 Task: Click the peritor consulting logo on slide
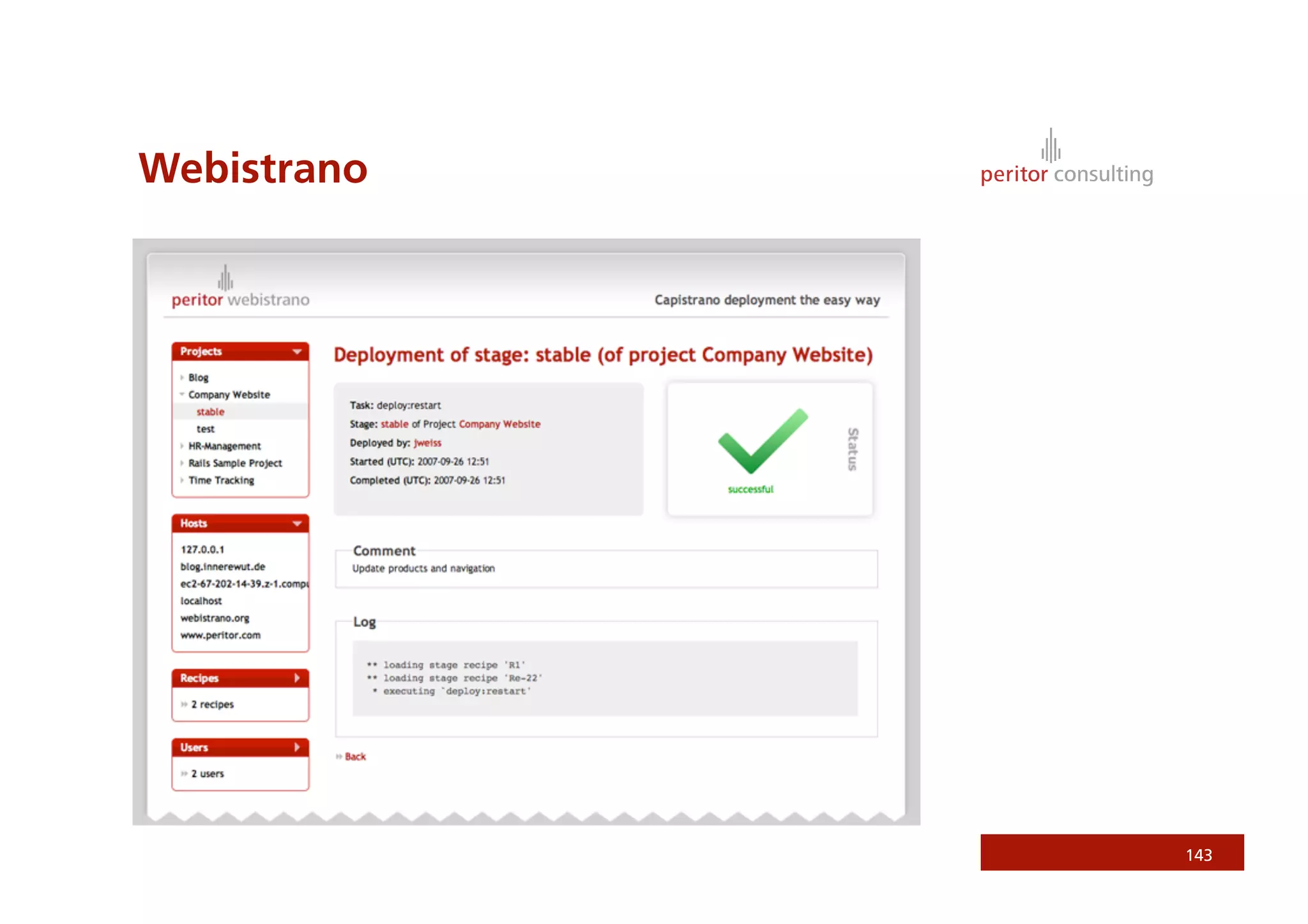1067,157
